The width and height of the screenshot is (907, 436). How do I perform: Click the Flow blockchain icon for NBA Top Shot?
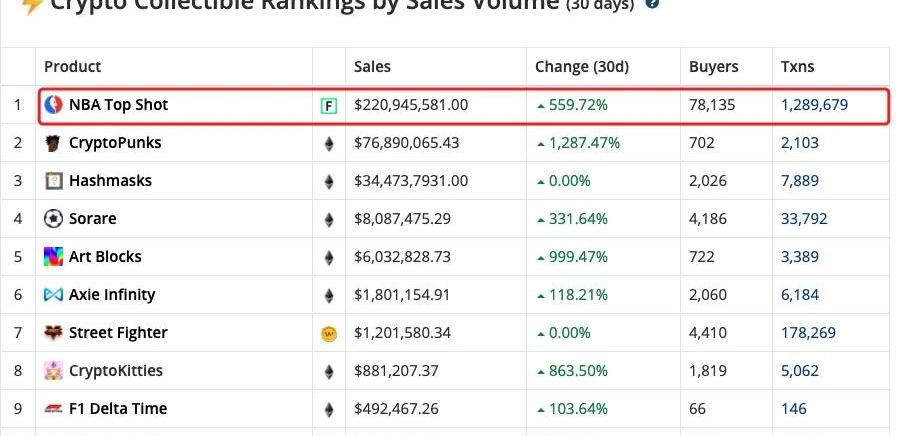coord(329,106)
